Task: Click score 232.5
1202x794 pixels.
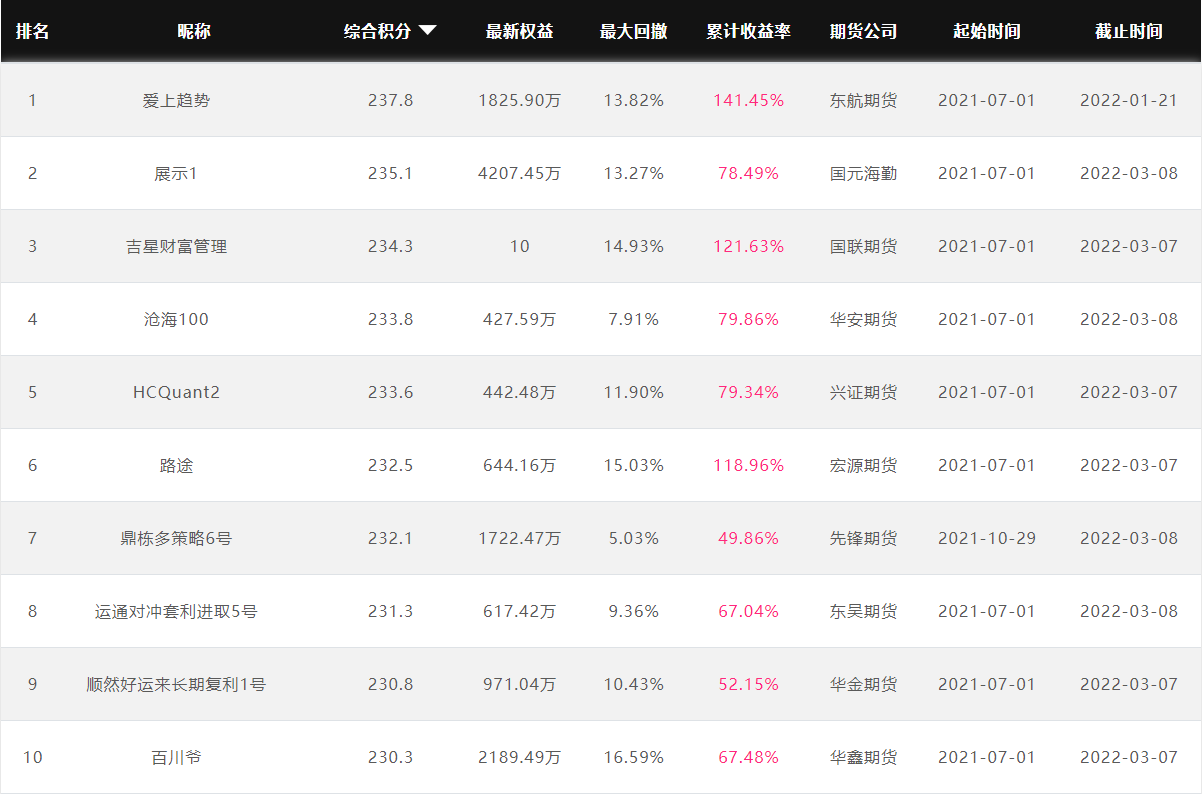Action: pos(390,465)
